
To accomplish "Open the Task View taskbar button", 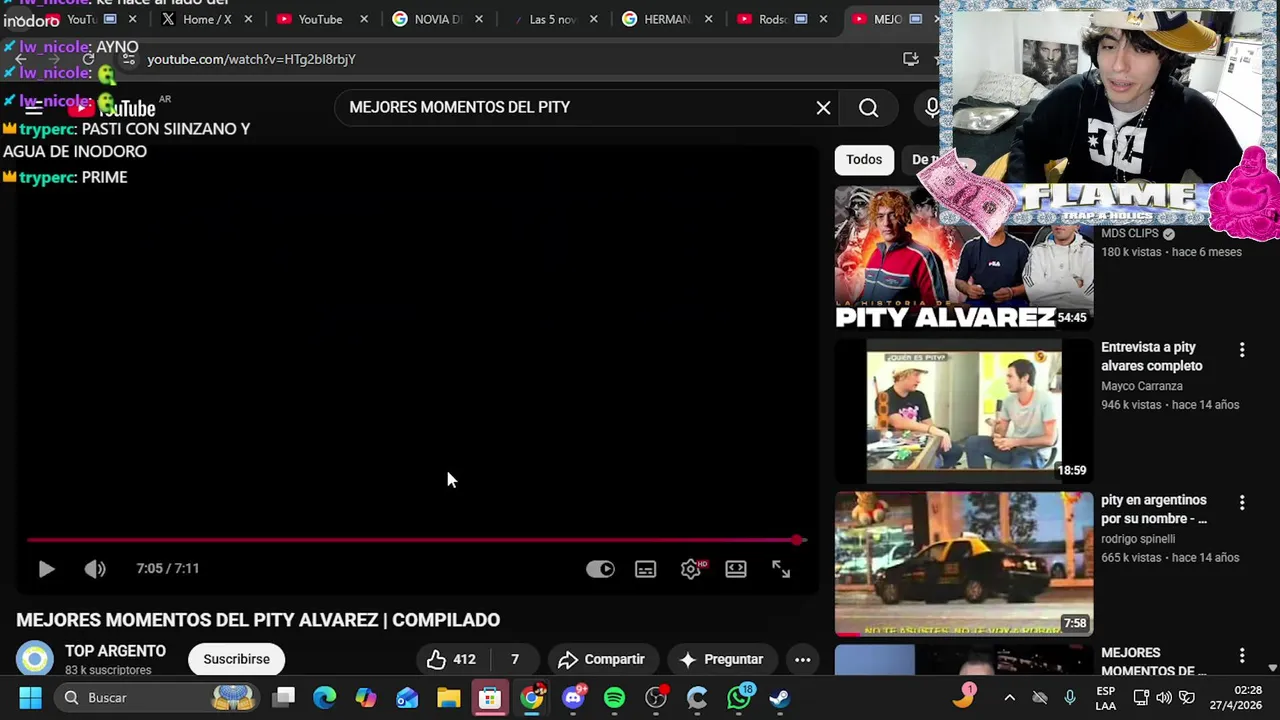I will [285, 698].
